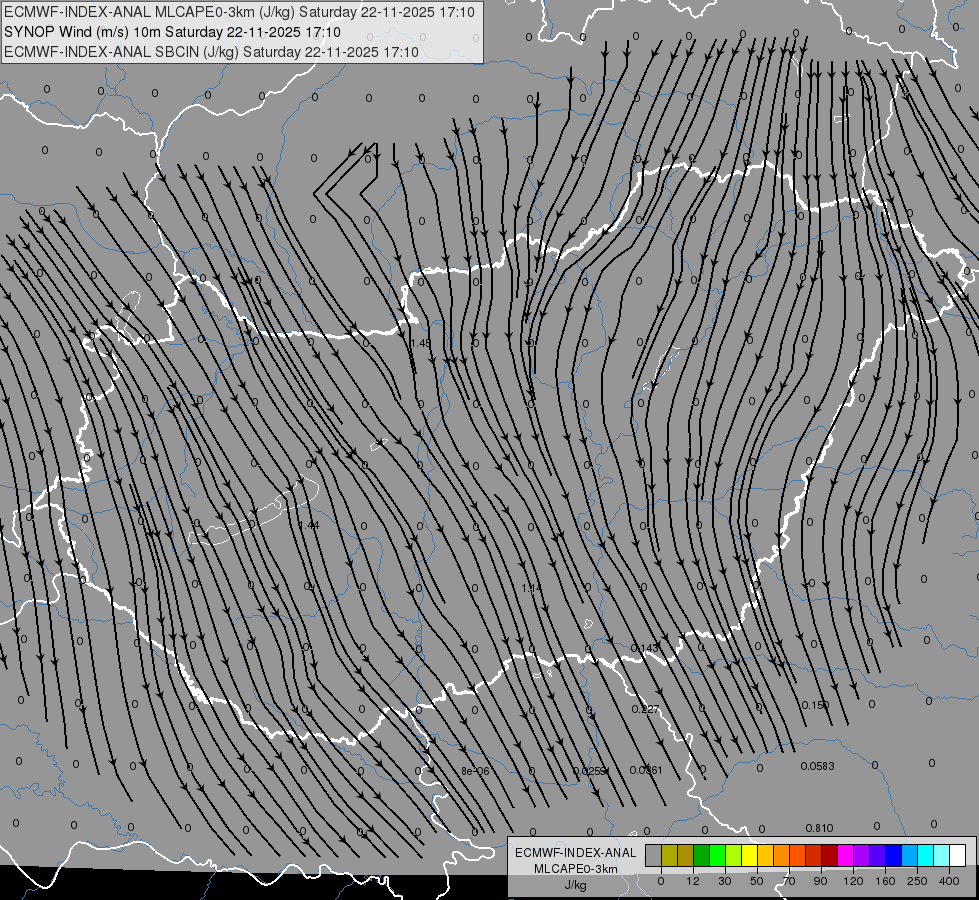
Task: Click the SBCIN title line at top
Action: (x=211, y=52)
